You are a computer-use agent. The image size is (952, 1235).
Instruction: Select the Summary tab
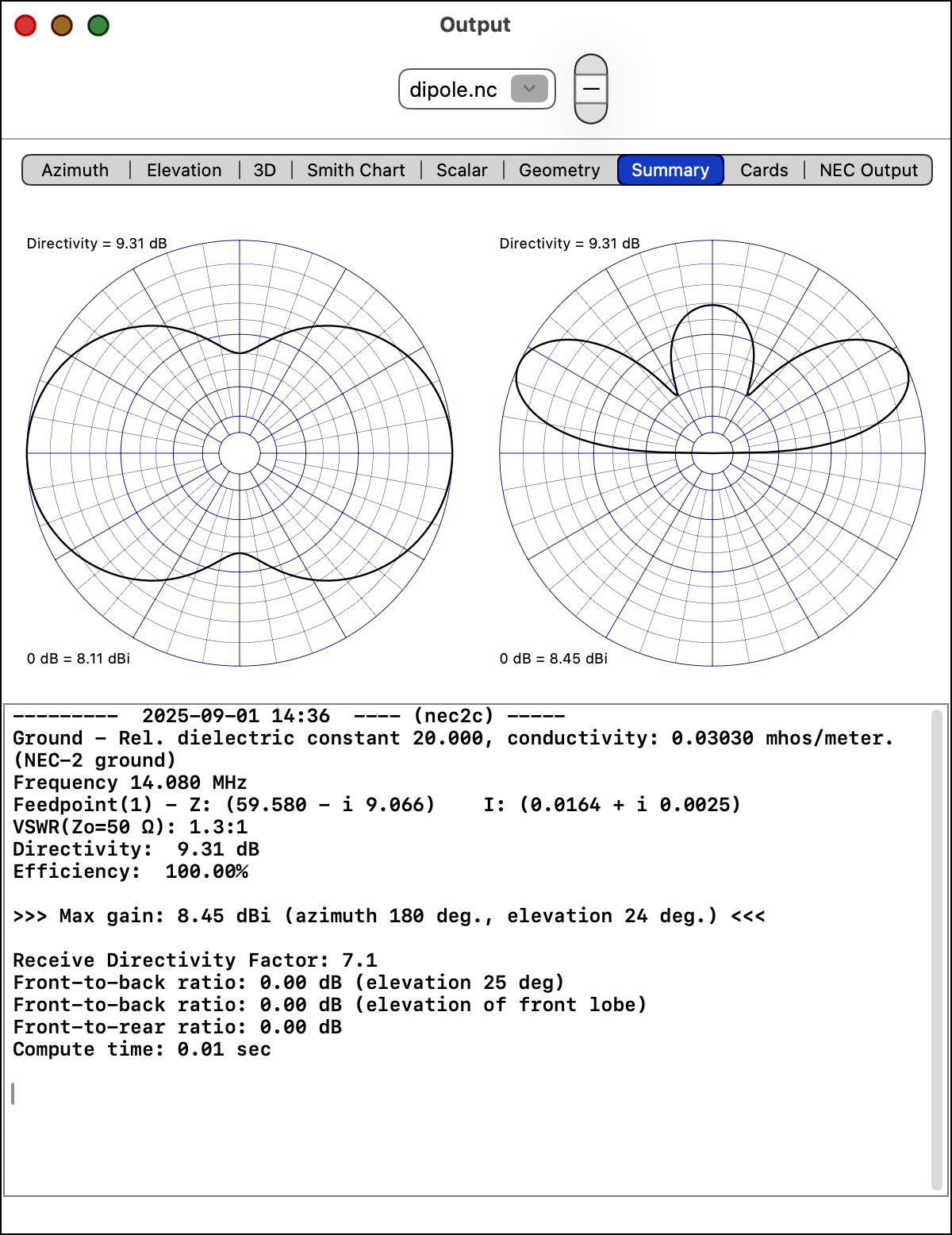coord(670,170)
